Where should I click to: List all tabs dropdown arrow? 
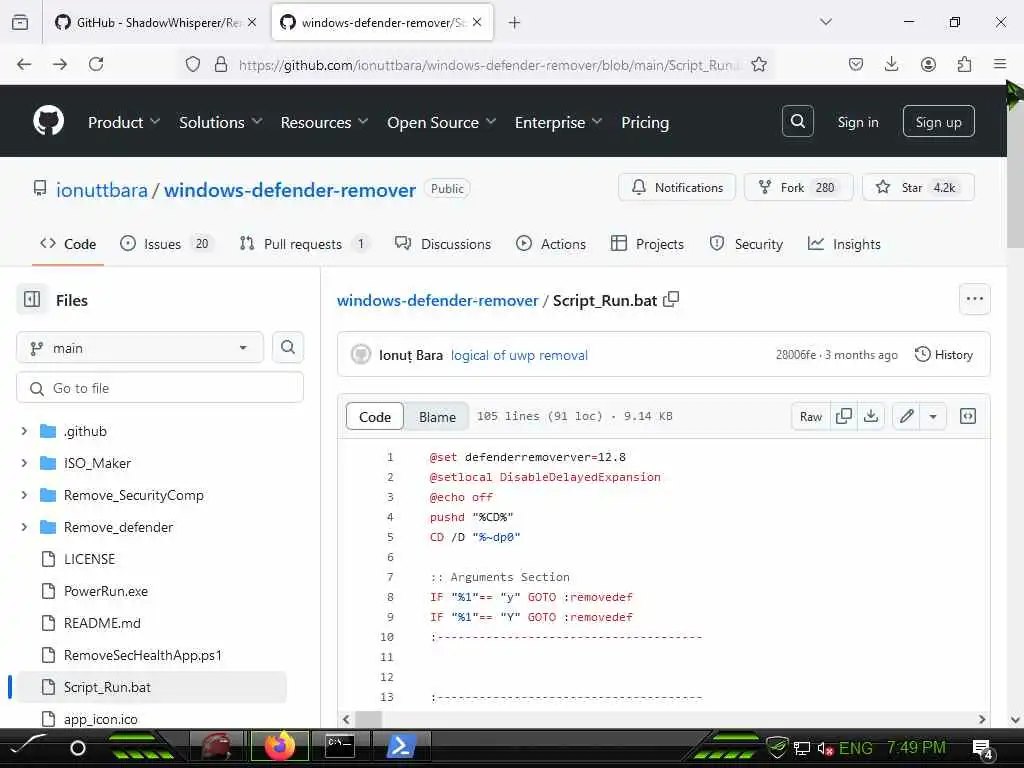click(826, 22)
